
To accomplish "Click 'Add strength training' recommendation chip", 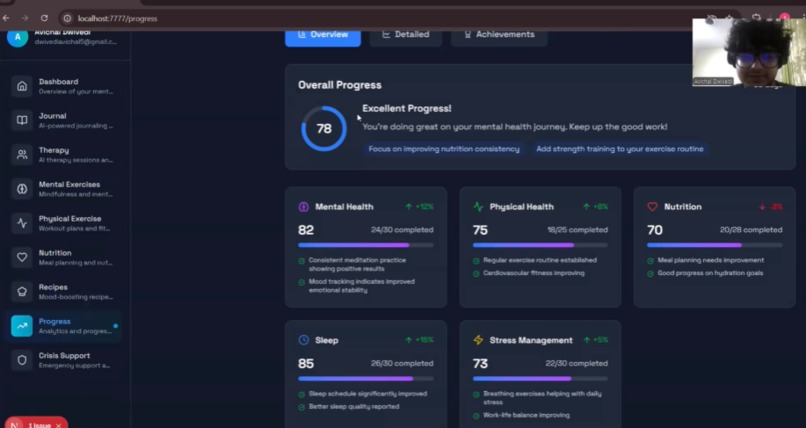I will coord(619,149).
